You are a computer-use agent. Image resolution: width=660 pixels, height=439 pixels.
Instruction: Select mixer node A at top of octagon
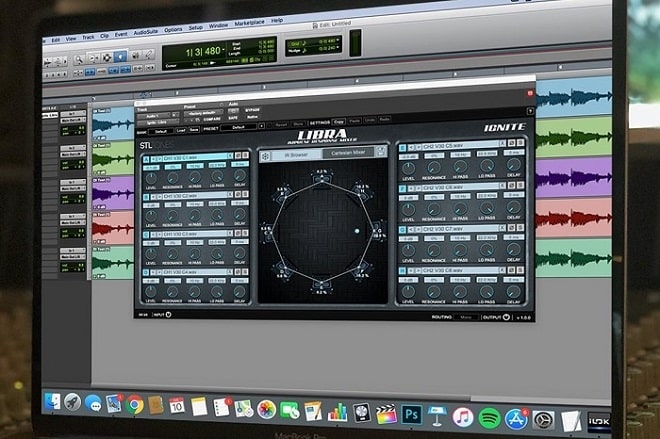coord(322,177)
